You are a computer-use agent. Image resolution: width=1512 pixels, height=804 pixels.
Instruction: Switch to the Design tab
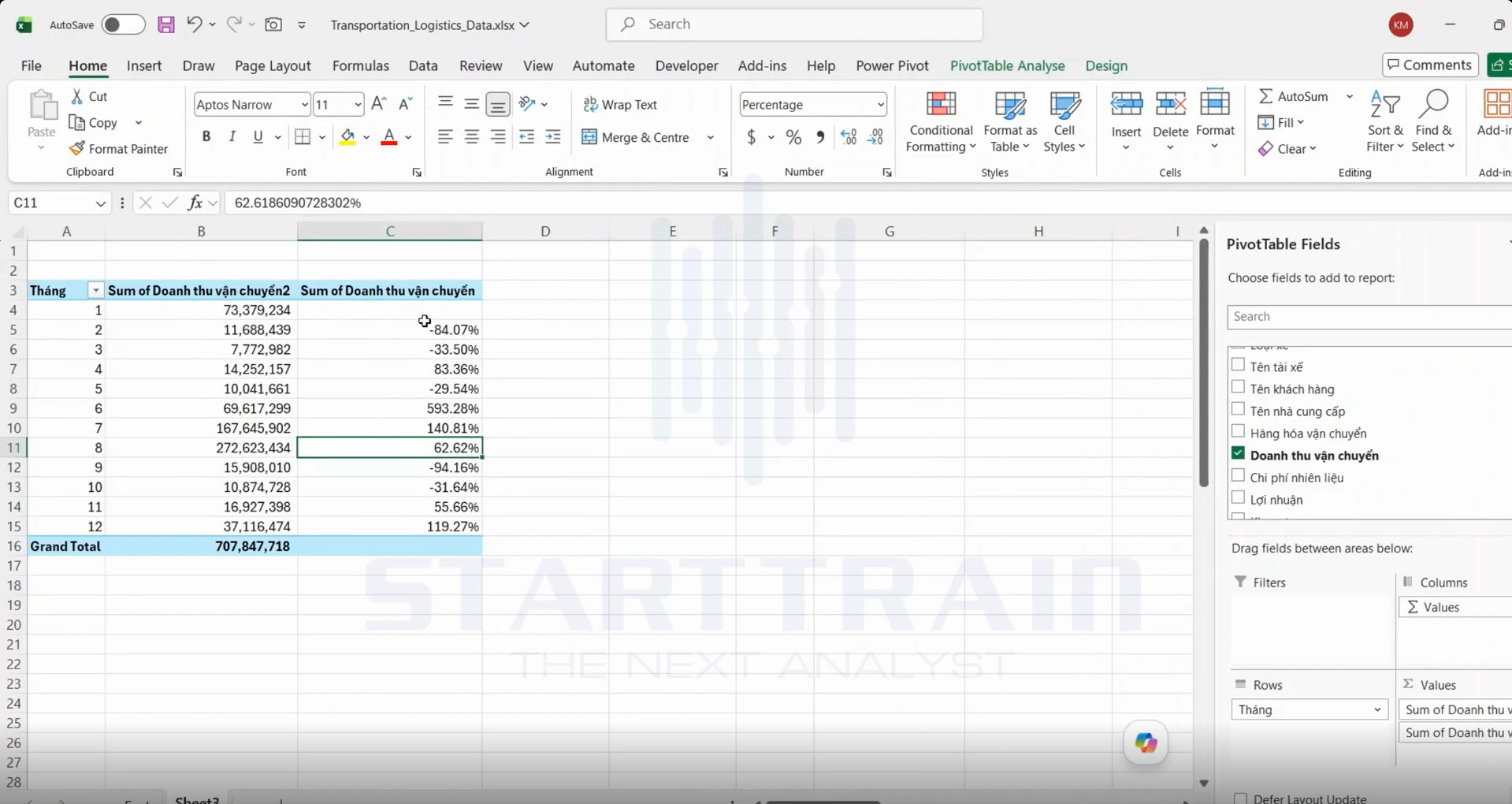point(1106,65)
